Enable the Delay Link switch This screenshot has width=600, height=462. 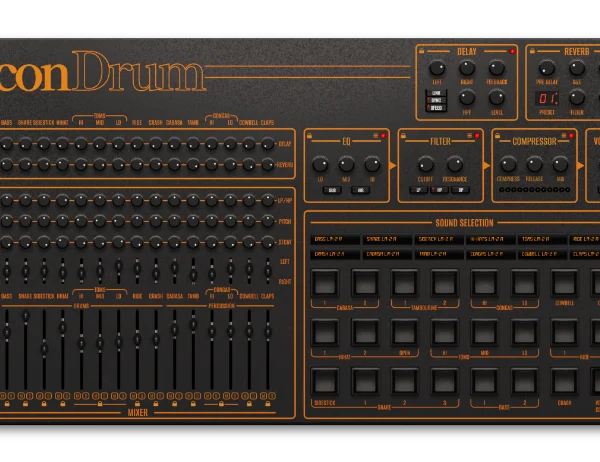pyautogui.click(x=436, y=93)
